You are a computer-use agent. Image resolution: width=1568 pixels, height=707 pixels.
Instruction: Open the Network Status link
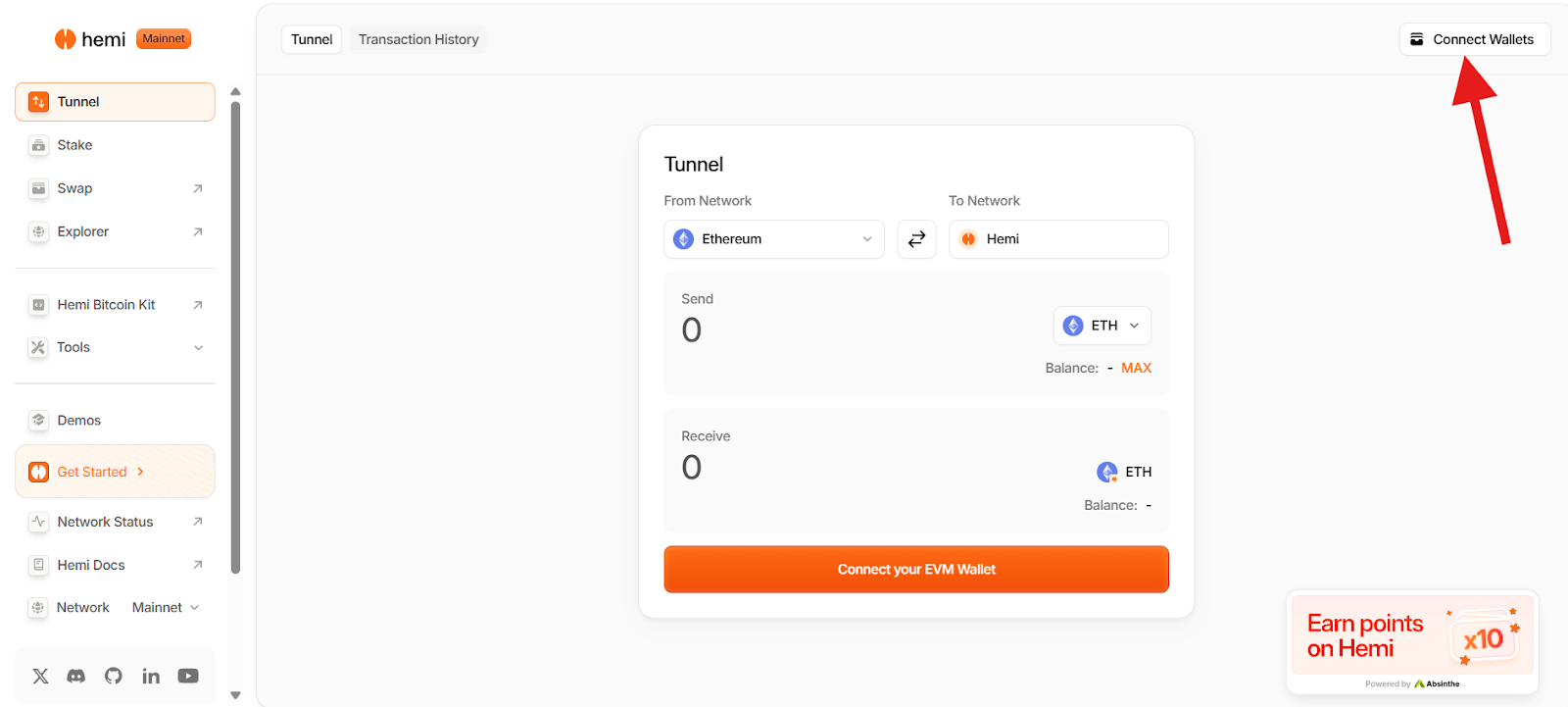115,522
